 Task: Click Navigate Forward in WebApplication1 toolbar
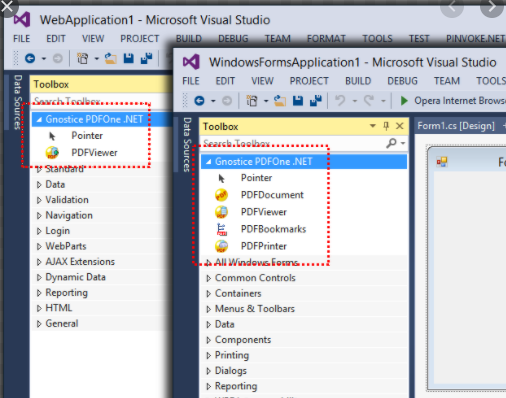point(58,59)
